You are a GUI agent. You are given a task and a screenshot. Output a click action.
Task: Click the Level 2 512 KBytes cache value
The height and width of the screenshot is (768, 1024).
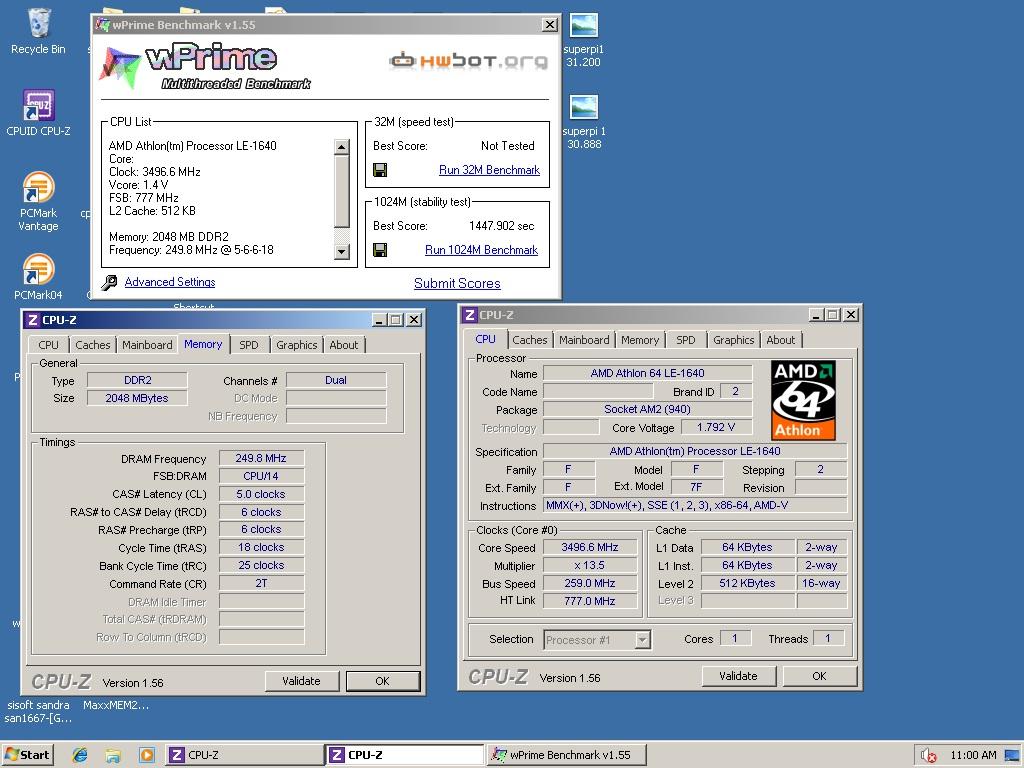coord(747,583)
